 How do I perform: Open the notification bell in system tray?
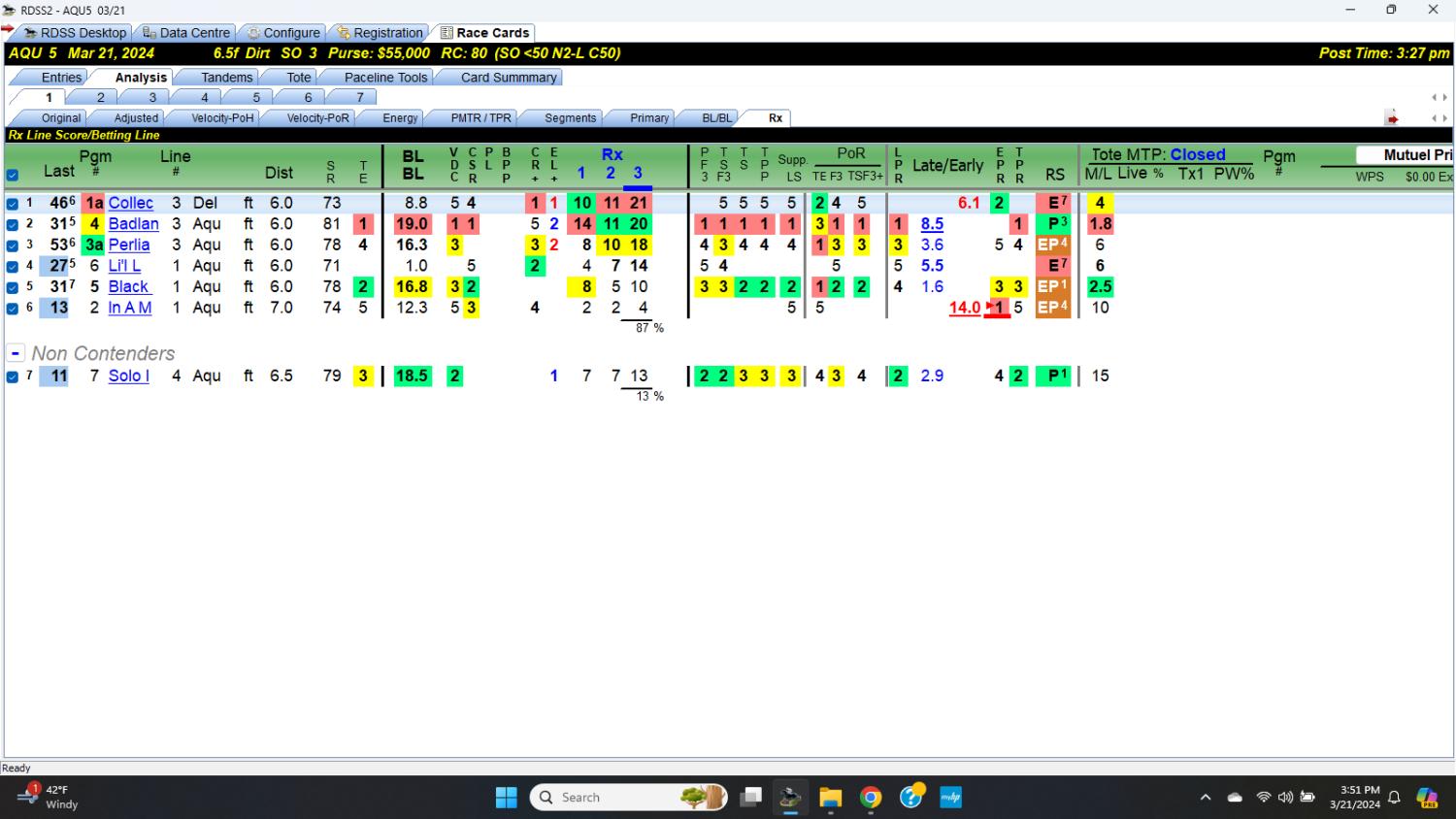pos(1395,798)
